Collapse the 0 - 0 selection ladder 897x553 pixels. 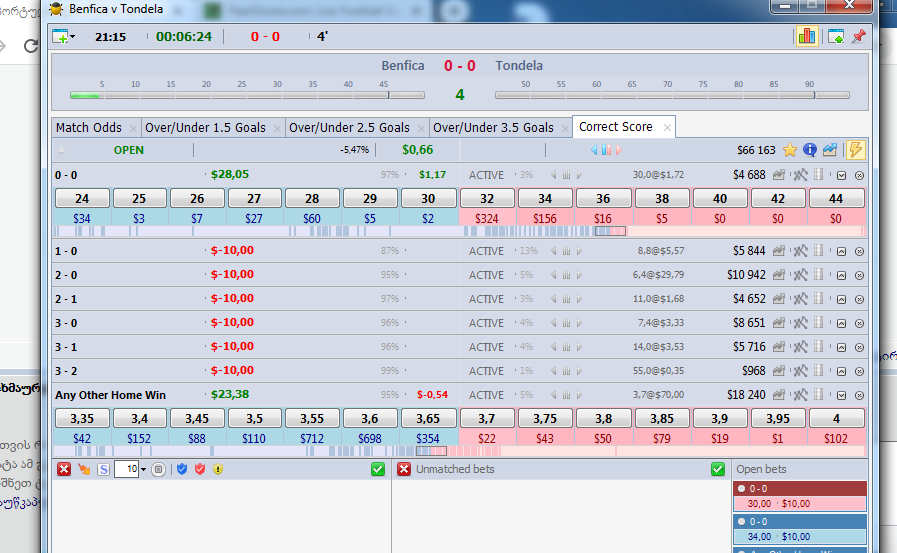tap(841, 176)
